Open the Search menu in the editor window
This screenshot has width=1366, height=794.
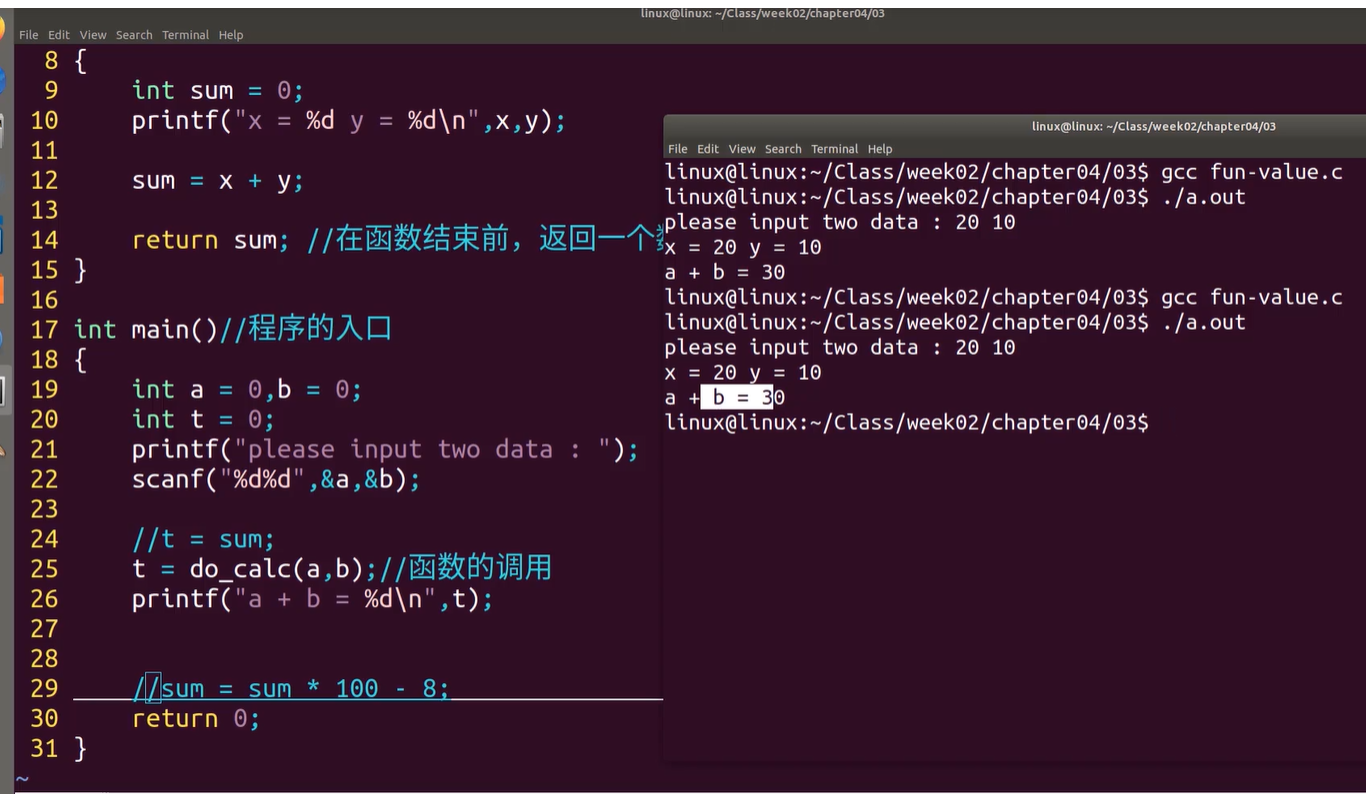(x=134, y=35)
